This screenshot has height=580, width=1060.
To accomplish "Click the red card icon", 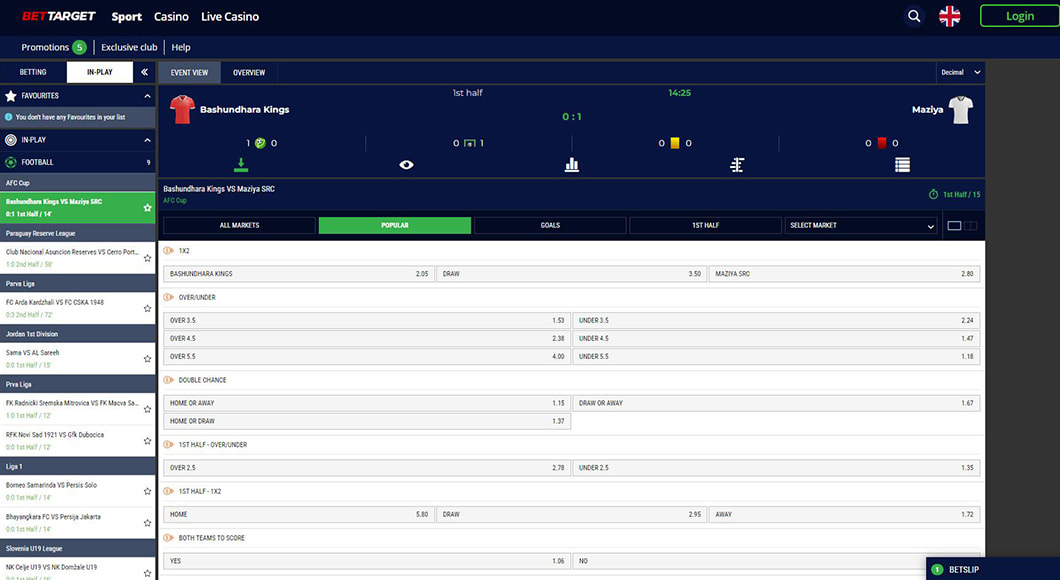I will 882,143.
